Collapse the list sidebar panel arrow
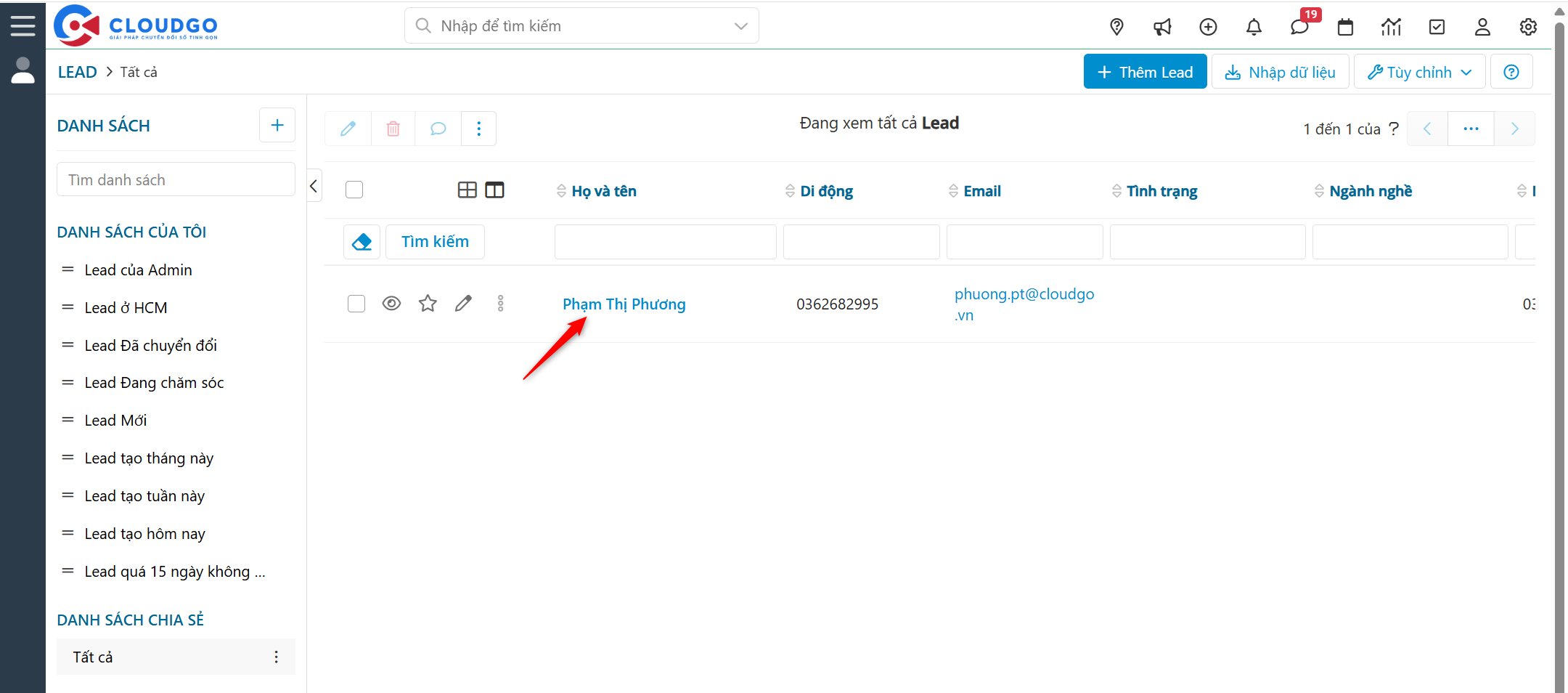The width and height of the screenshot is (1568, 693). click(x=314, y=186)
